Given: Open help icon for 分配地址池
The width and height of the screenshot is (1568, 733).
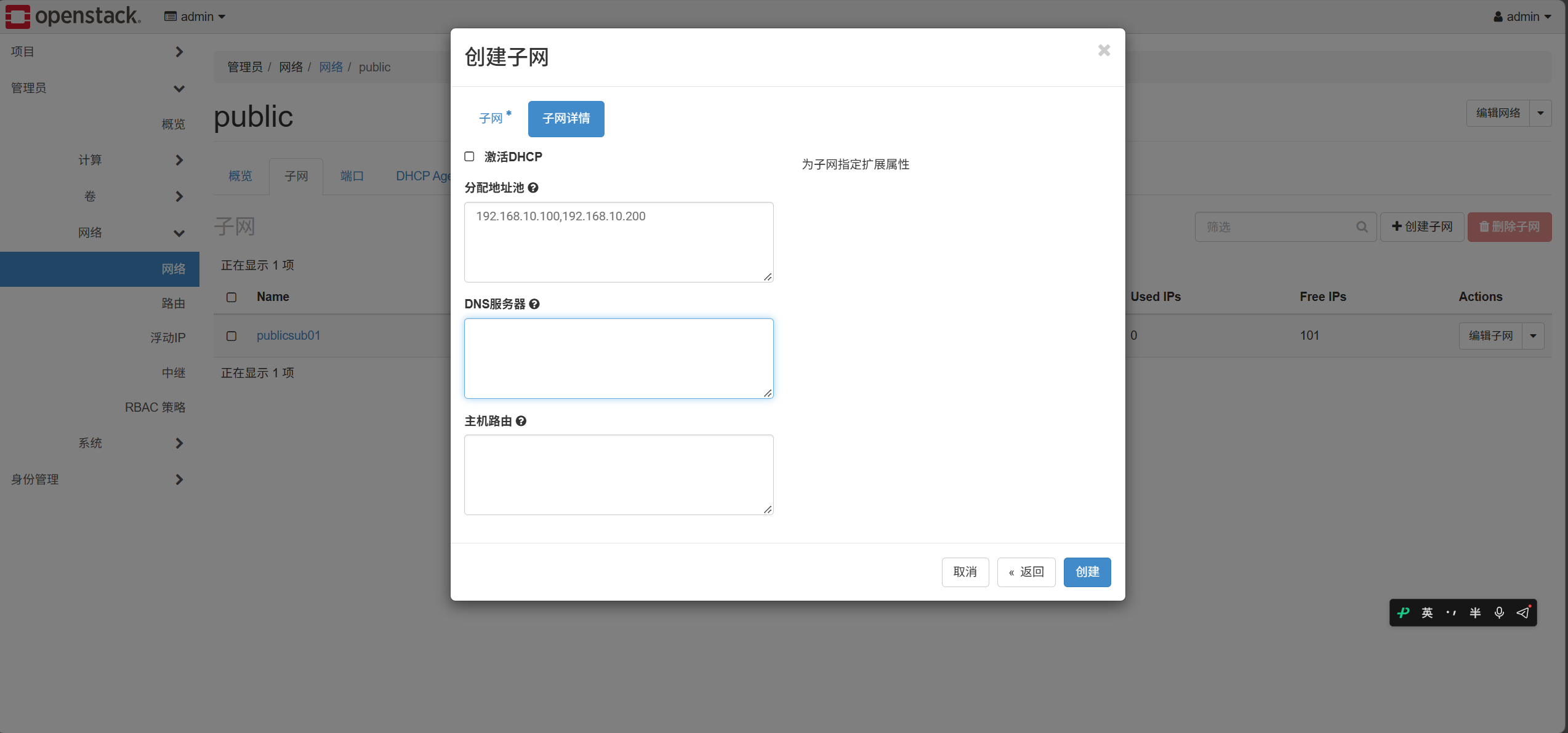Looking at the screenshot, I should 533,188.
